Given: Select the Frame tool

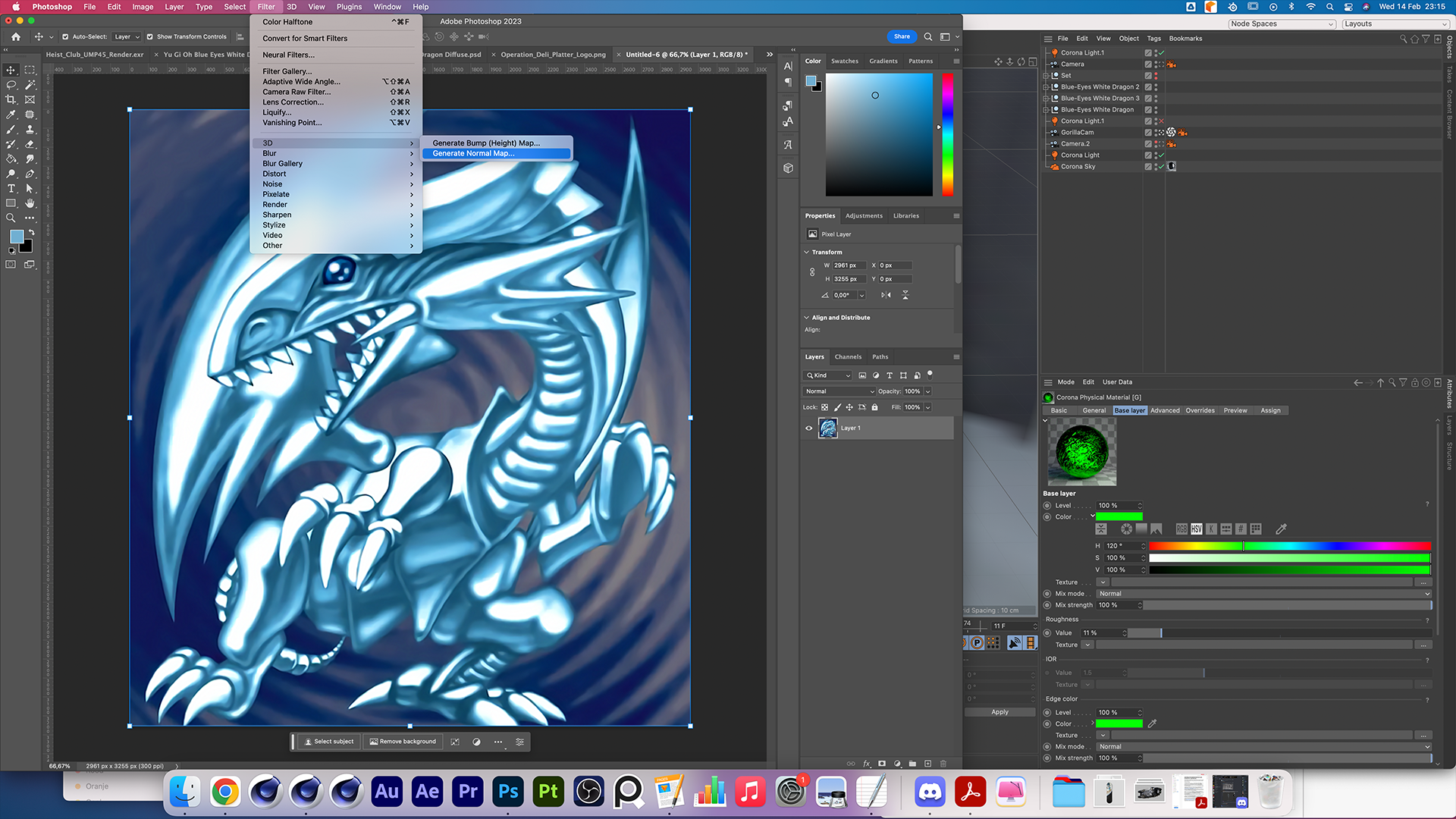Looking at the screenshot, I should coord(30,99).
